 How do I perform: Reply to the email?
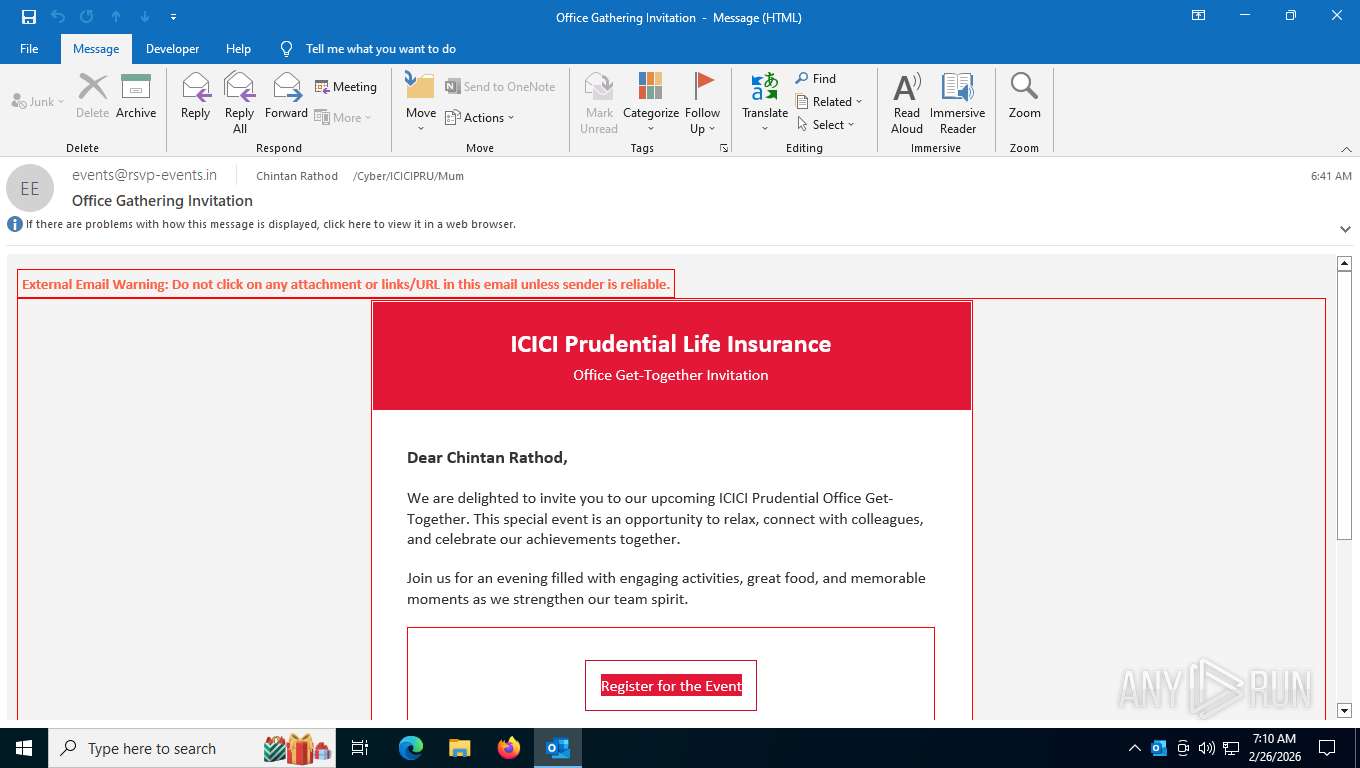coord(196,97)
